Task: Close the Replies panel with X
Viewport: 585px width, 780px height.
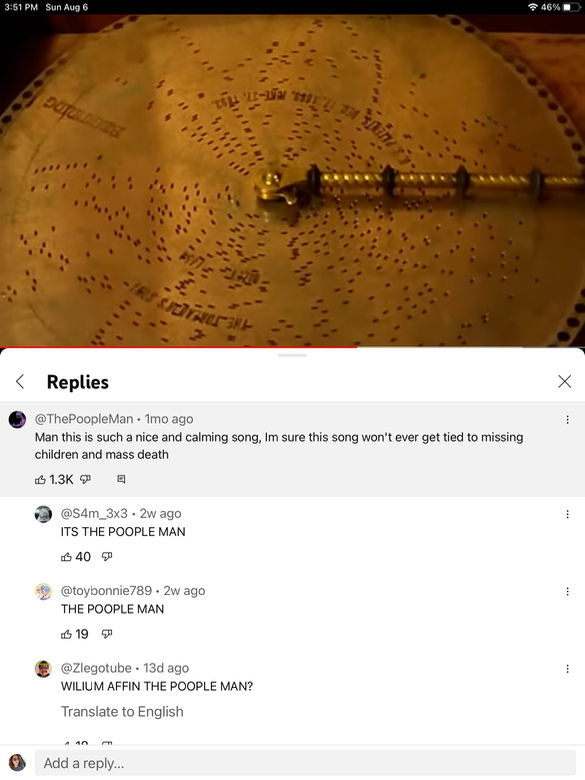Action: 564,382
